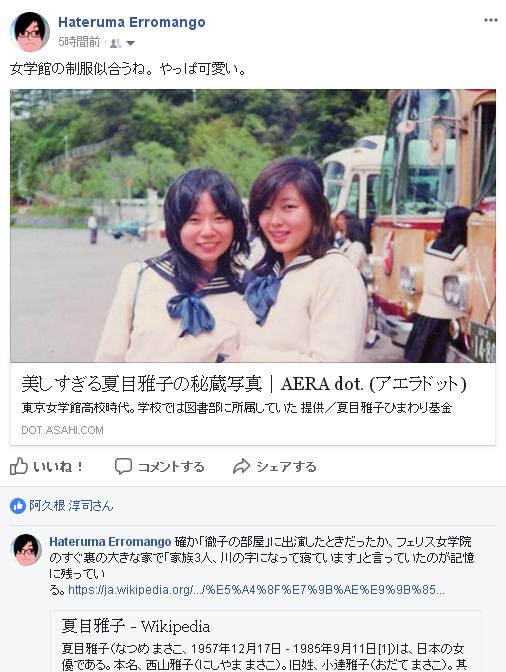Click the blue like reaction icon
Viewport: 506px width, 672px height.
(18, 506)
